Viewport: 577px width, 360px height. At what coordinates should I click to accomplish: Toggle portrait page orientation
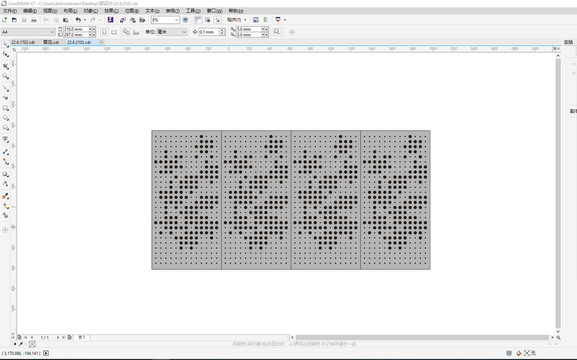104,32
